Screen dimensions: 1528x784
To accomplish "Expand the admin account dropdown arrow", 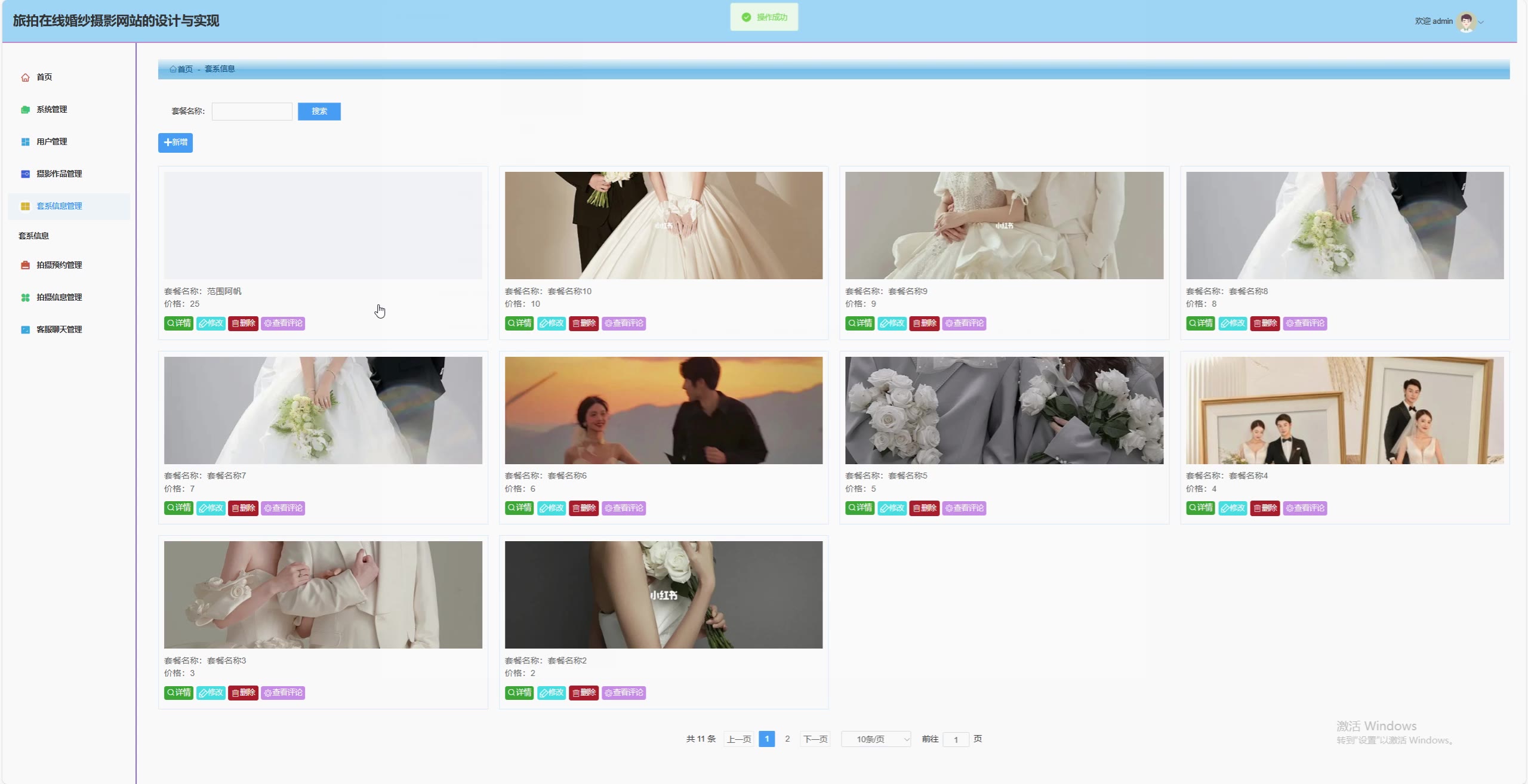I will point(1481,22).
